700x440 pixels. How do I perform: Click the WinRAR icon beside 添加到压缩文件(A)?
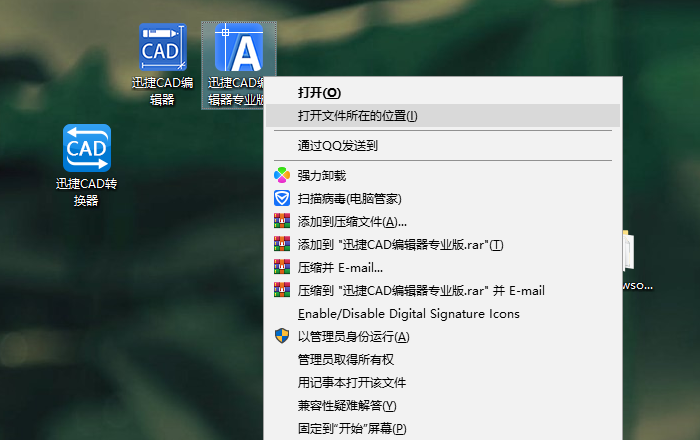(282, 221)
